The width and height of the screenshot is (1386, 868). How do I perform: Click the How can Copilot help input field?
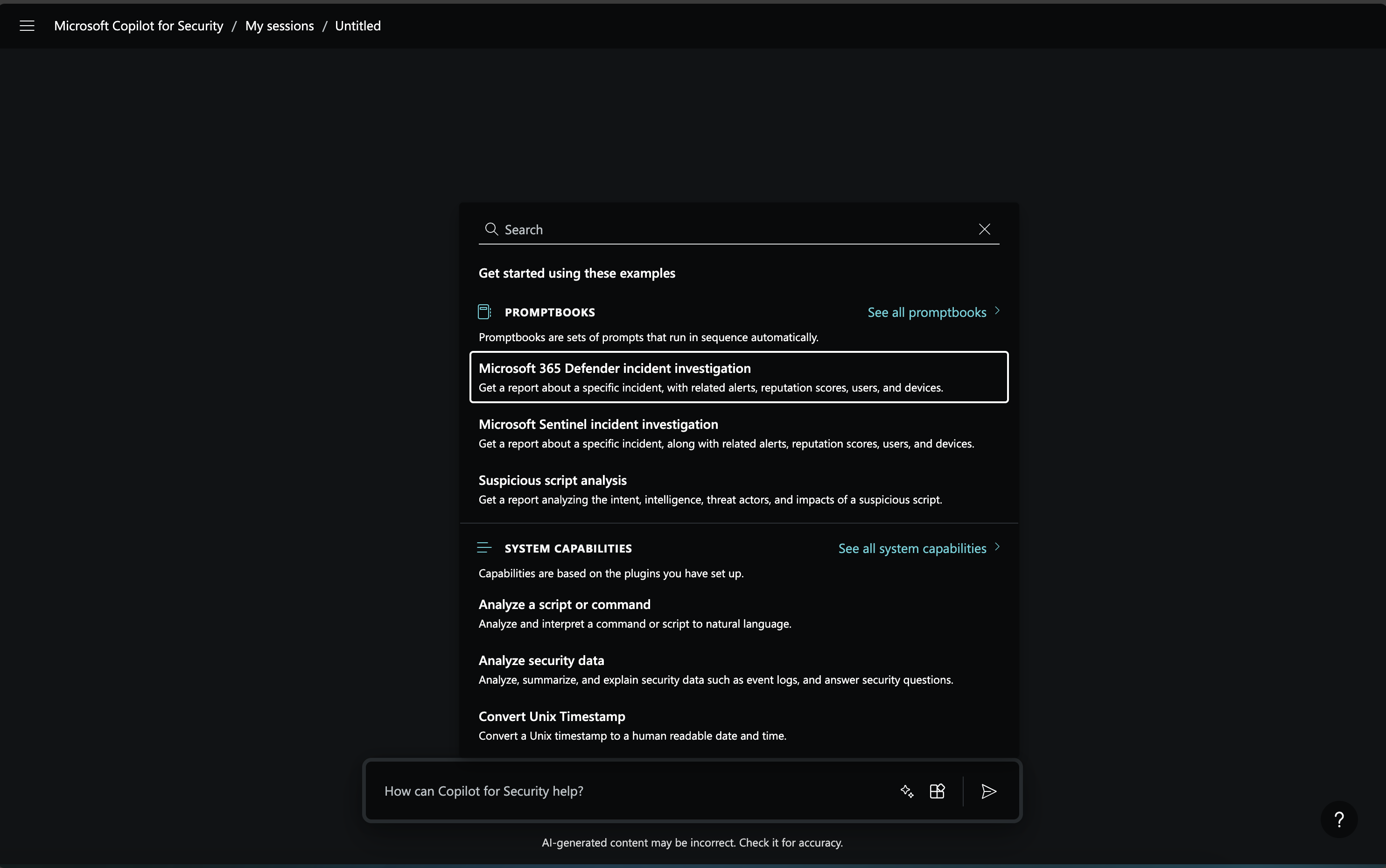tap(631, 791)
